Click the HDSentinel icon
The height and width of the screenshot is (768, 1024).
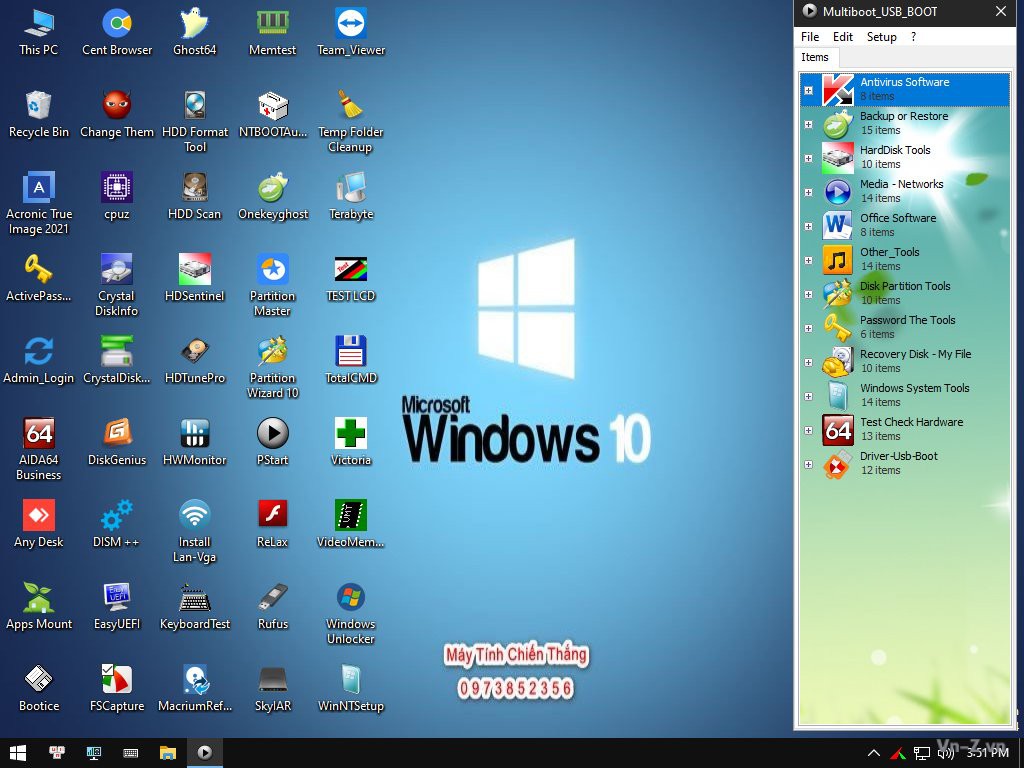(195, 278)
